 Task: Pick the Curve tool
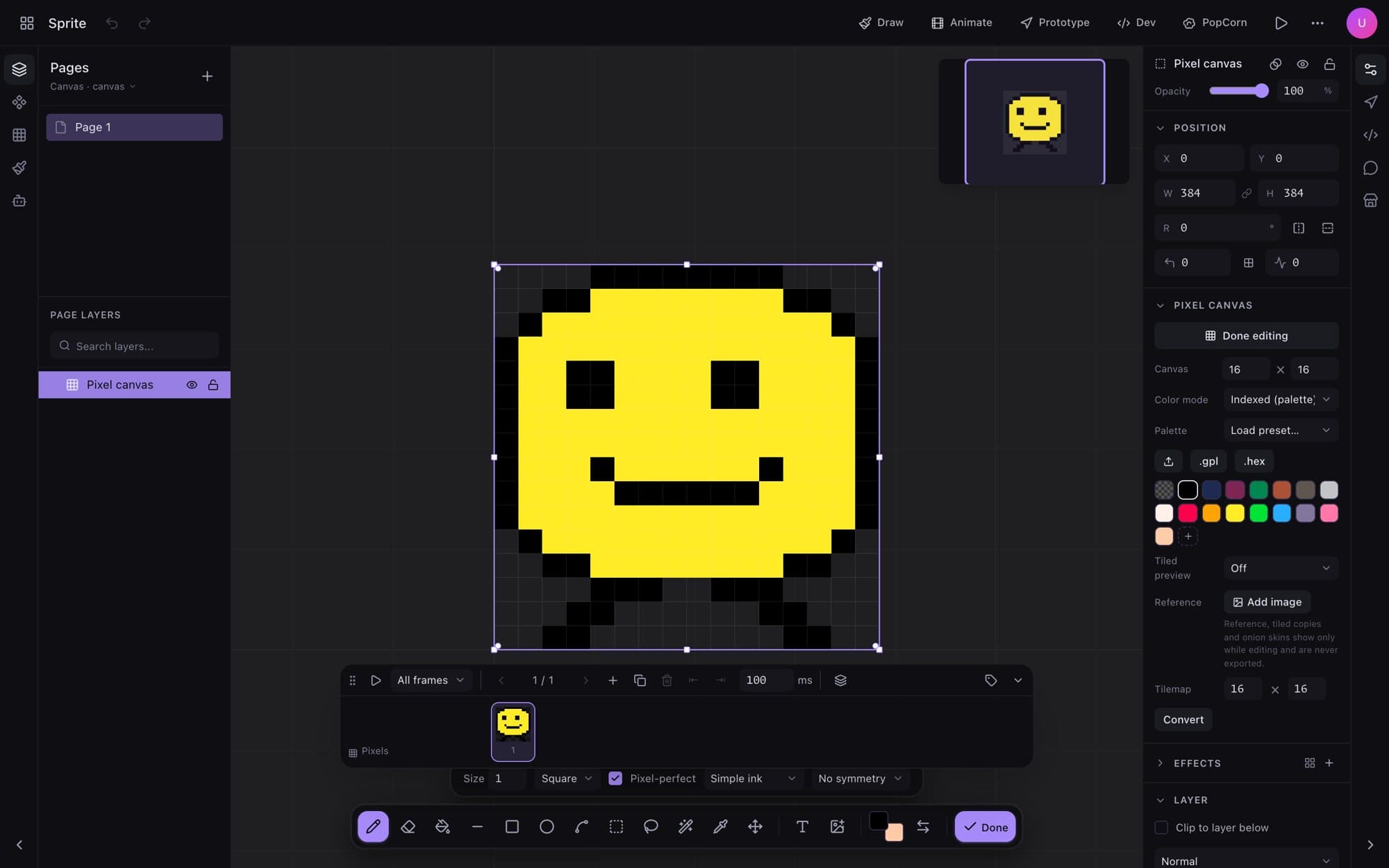[581, 826]
